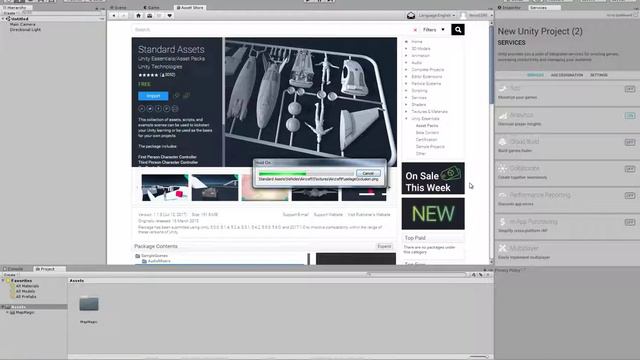Open the Asset Store downloads manager icon
This screenshot has height=360, width=640.
point(149,16)
